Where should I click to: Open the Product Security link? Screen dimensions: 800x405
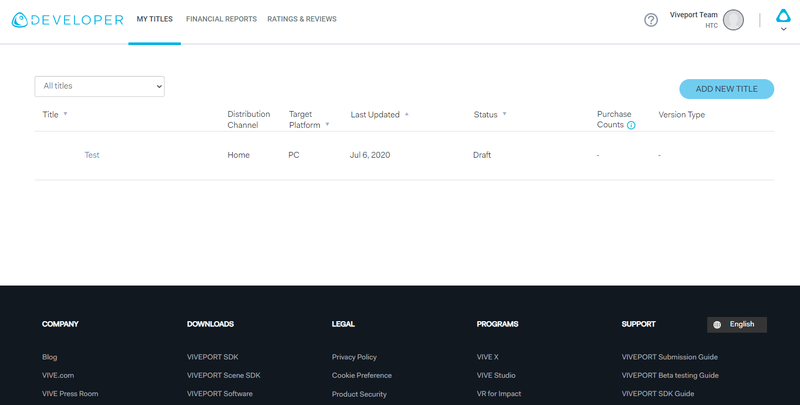(359, 394)
